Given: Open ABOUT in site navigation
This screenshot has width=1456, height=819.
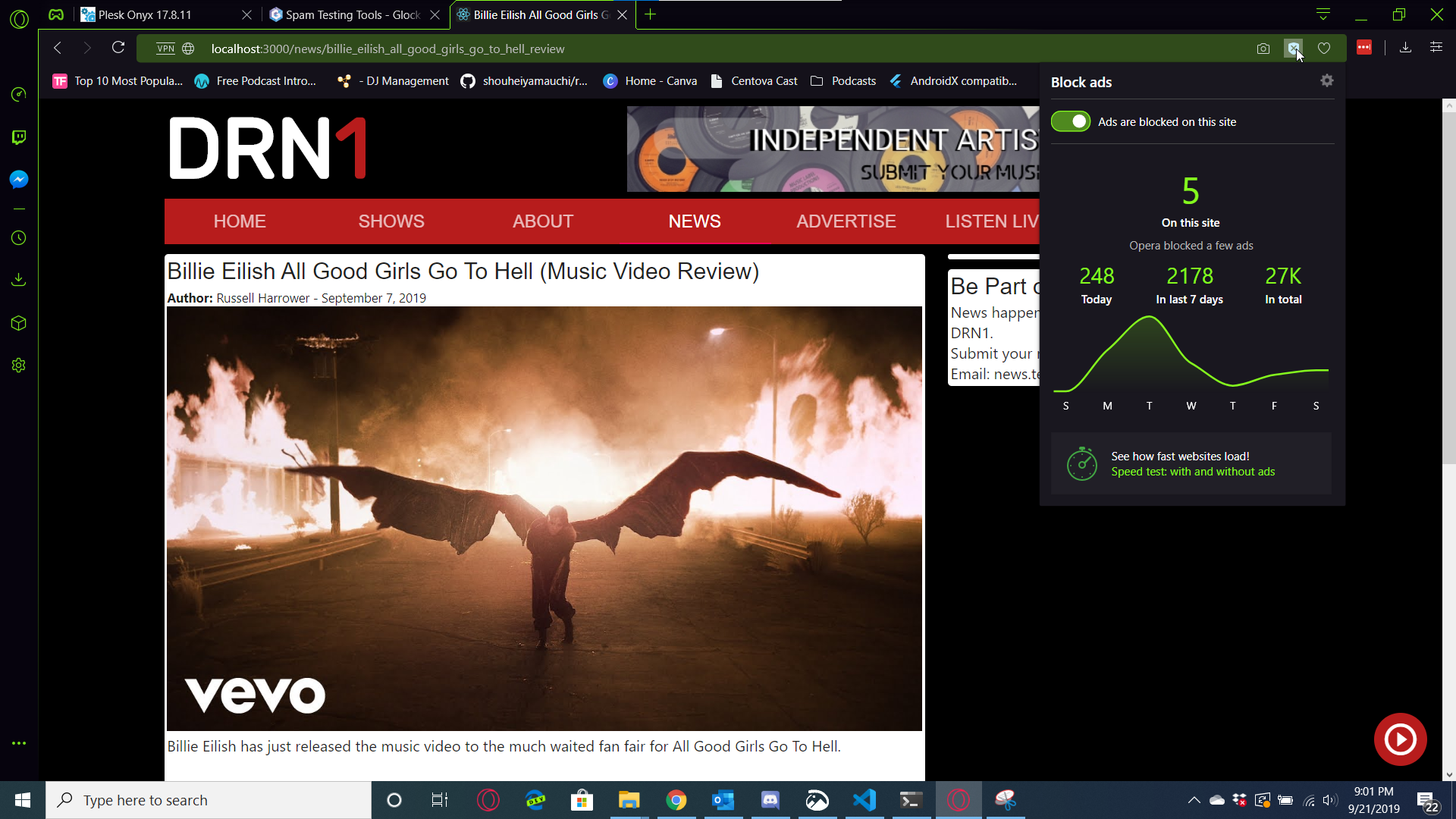Looking at the screenshot, I should coord(543,221).
